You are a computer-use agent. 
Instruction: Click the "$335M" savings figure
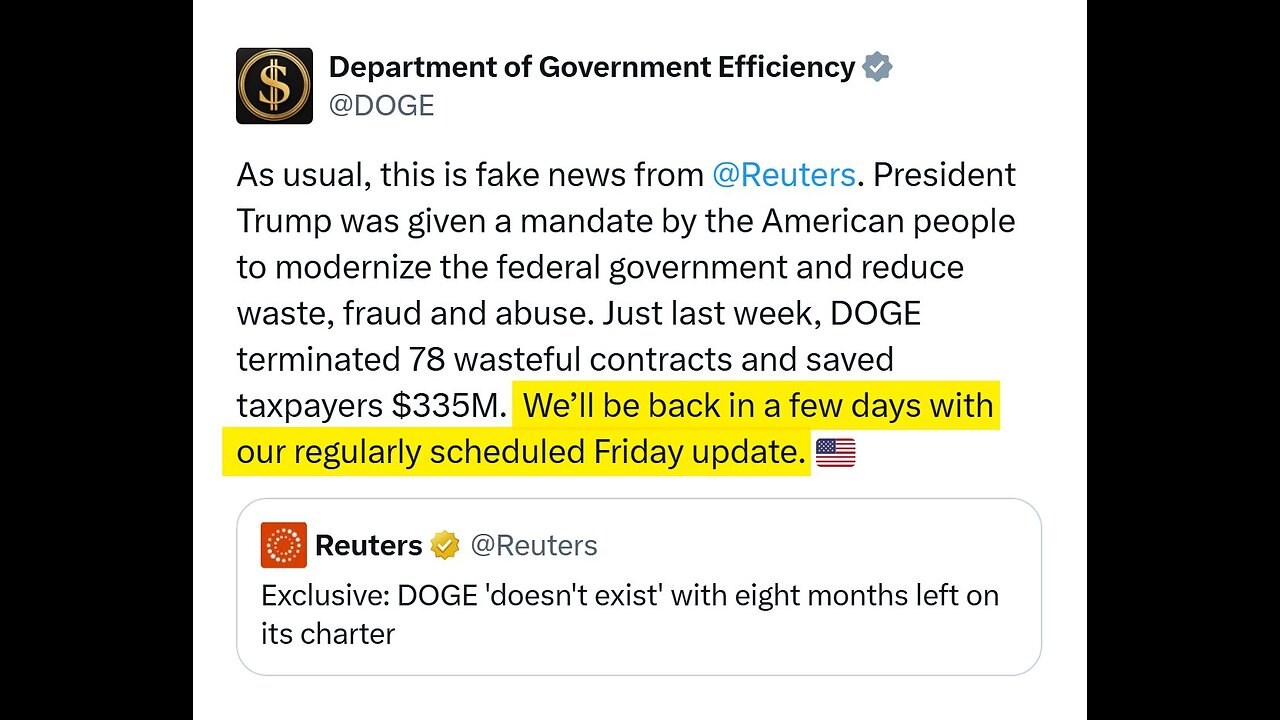(x=444, y=406)
